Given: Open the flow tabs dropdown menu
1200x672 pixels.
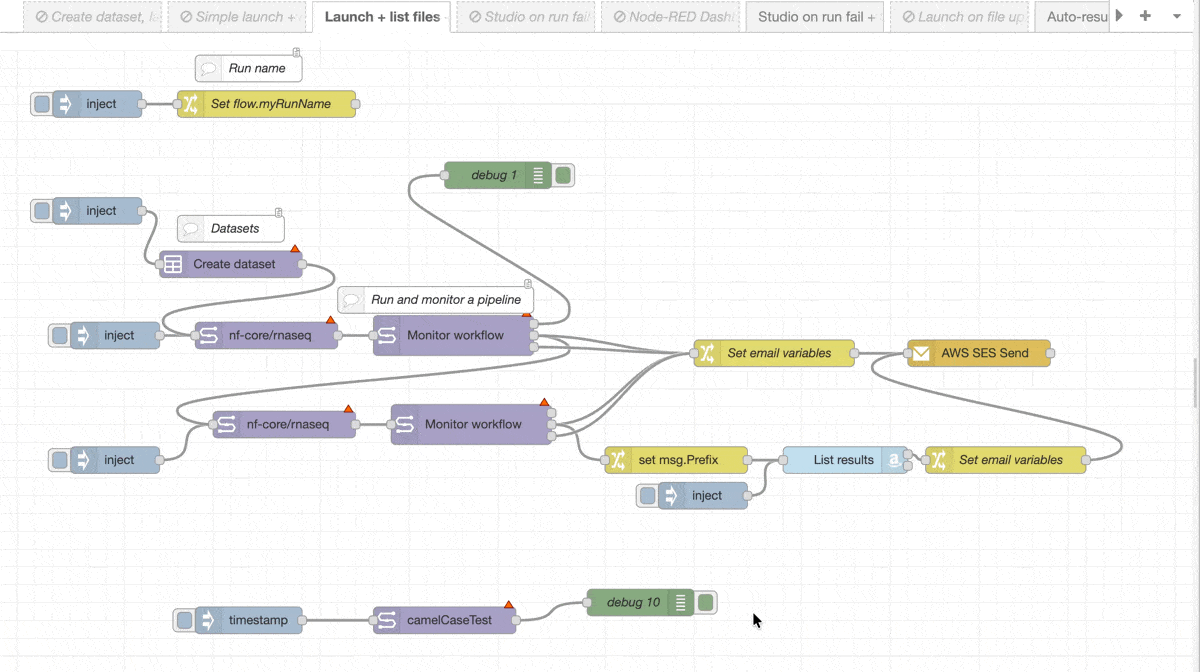Looking at the screenshot, I should (1175, 16).
